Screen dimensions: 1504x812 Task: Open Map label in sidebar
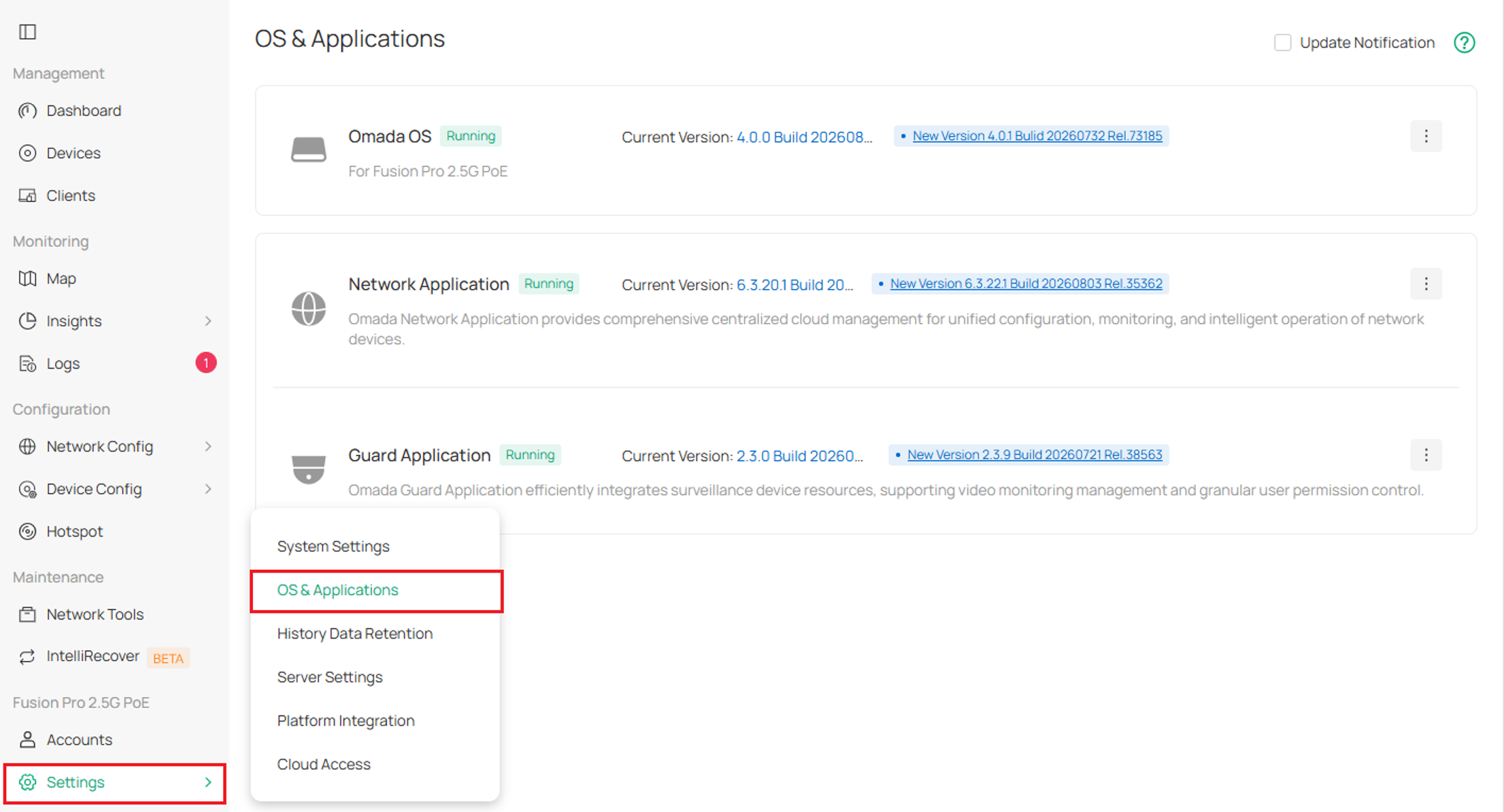(x=61, y=279)
